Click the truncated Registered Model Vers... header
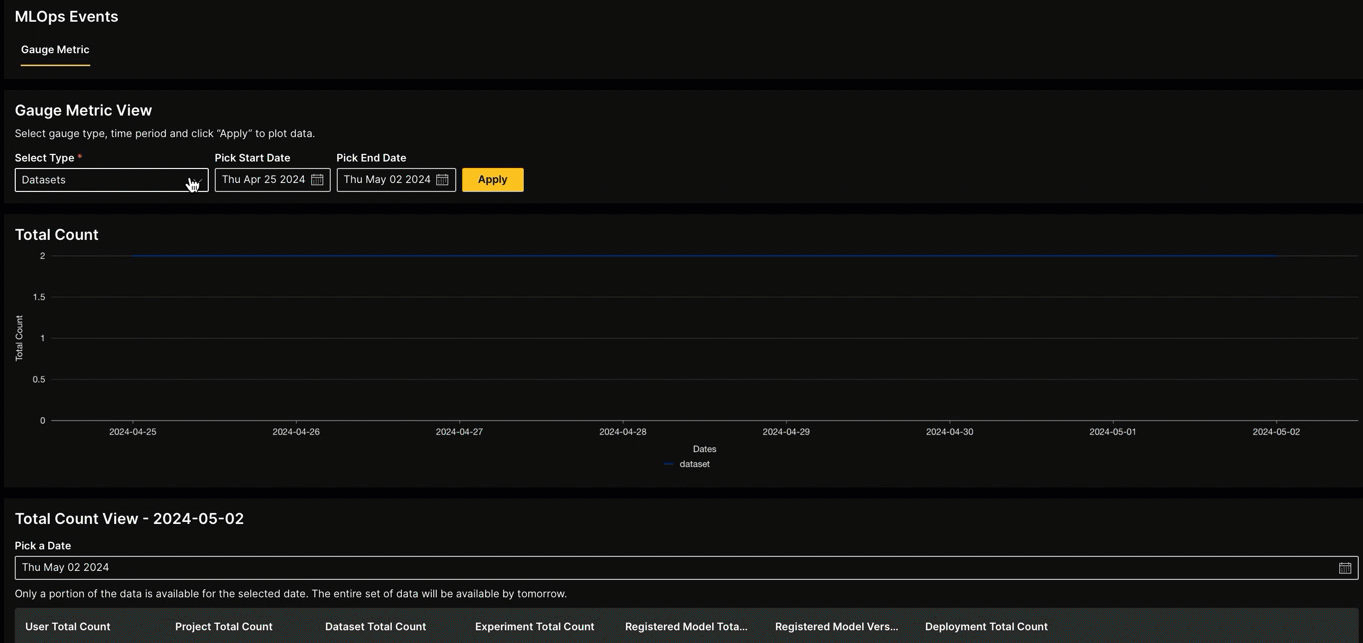Image resolution: width=1363 pixels, height=643 pixels. [836, 627]
